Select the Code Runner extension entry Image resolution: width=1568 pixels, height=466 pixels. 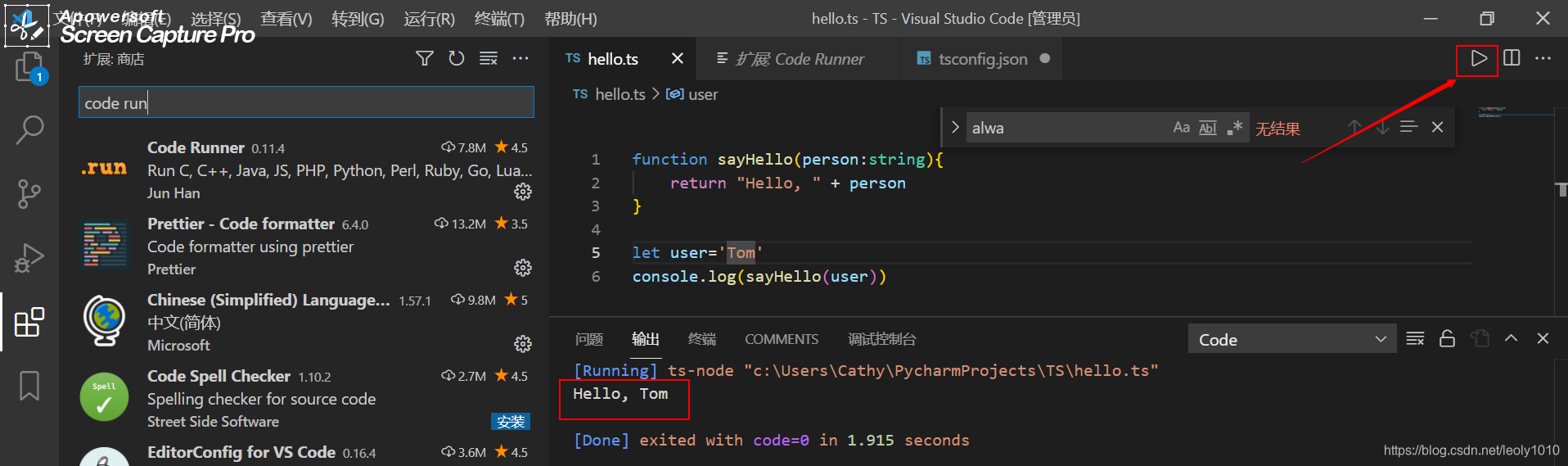[306, 170]
